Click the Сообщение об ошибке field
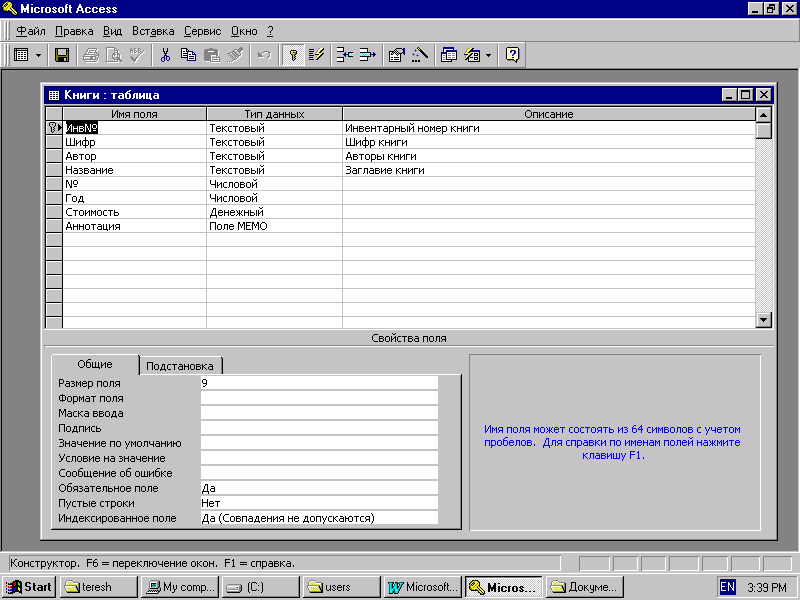This screenshot has width=800, height=600. point(319,473)
